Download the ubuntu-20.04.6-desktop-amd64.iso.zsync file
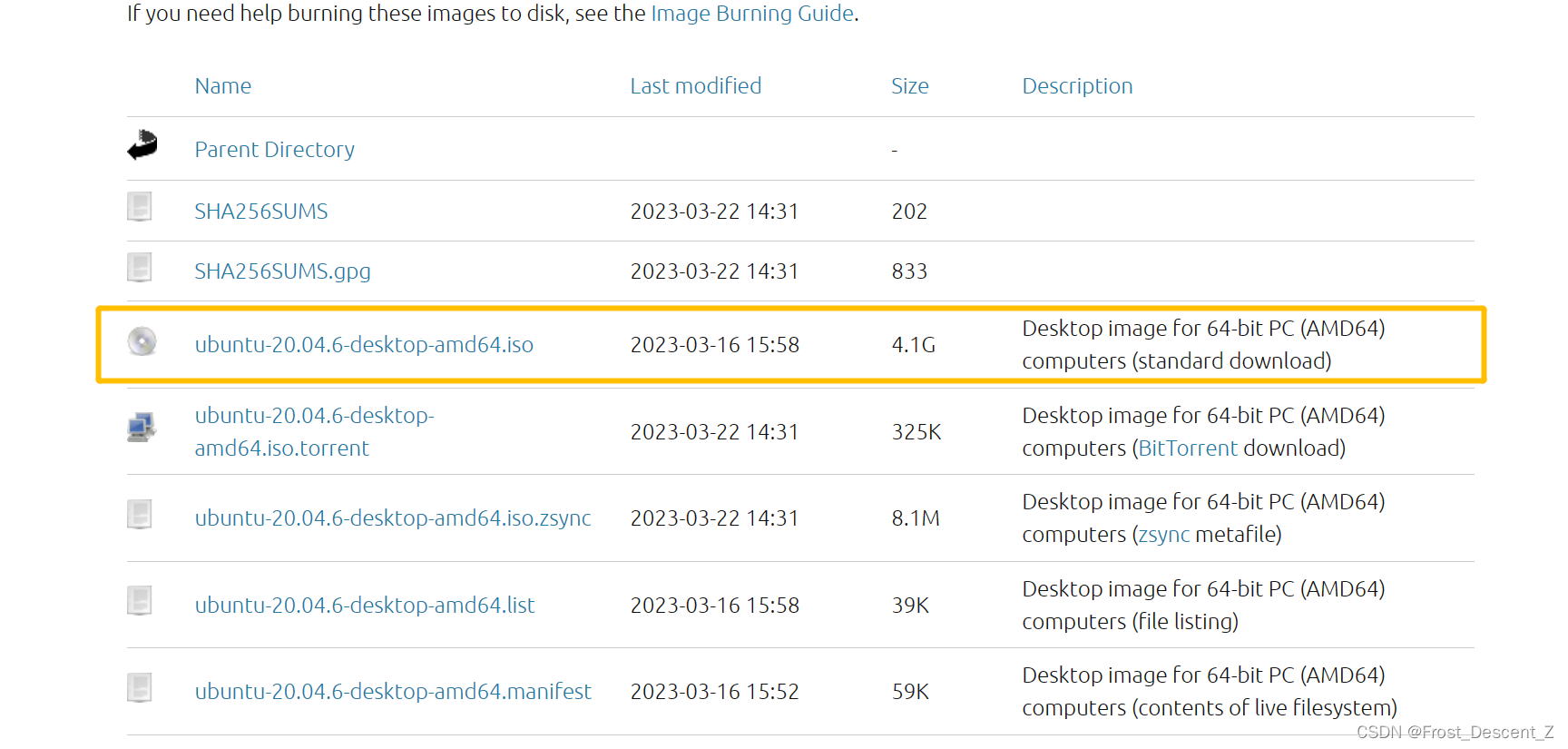Viewport: 1568px width, 749px height. (393, 518)
